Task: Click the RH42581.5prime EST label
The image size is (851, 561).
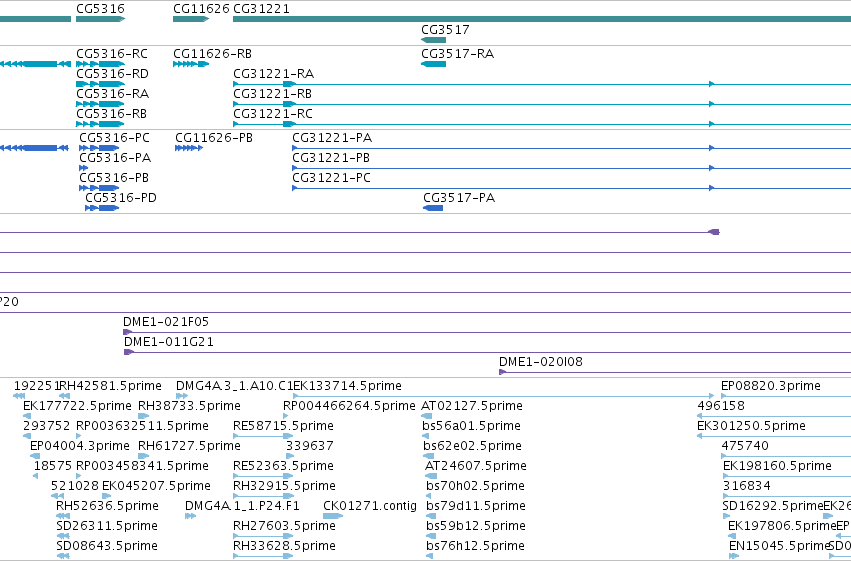Action: [x=110, y=386]
